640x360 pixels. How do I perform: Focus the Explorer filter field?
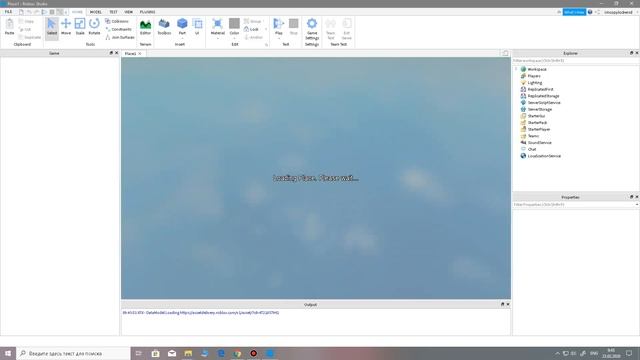(x=576, y=60)
